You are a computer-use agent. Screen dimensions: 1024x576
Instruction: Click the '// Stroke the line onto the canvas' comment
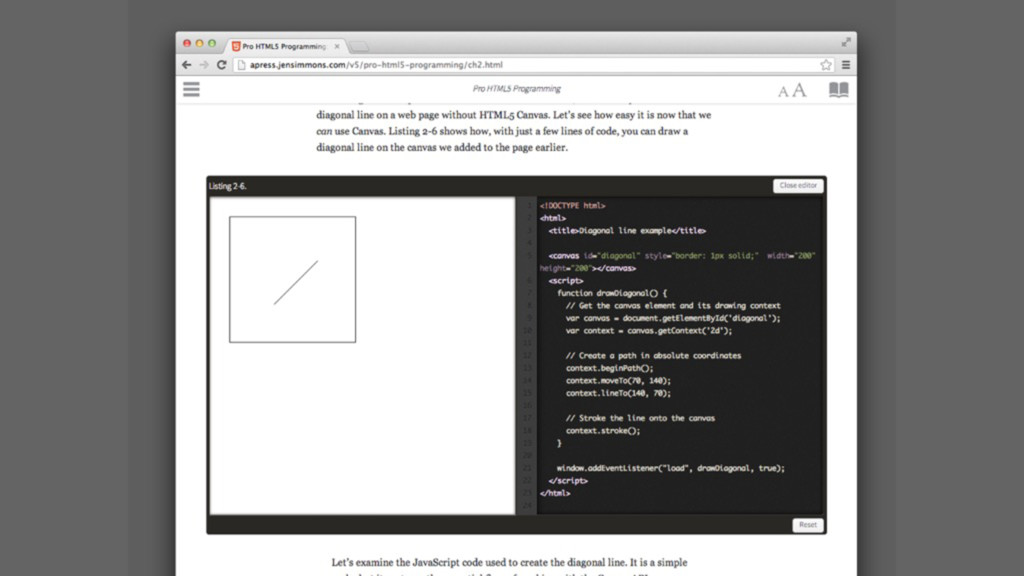640,419
